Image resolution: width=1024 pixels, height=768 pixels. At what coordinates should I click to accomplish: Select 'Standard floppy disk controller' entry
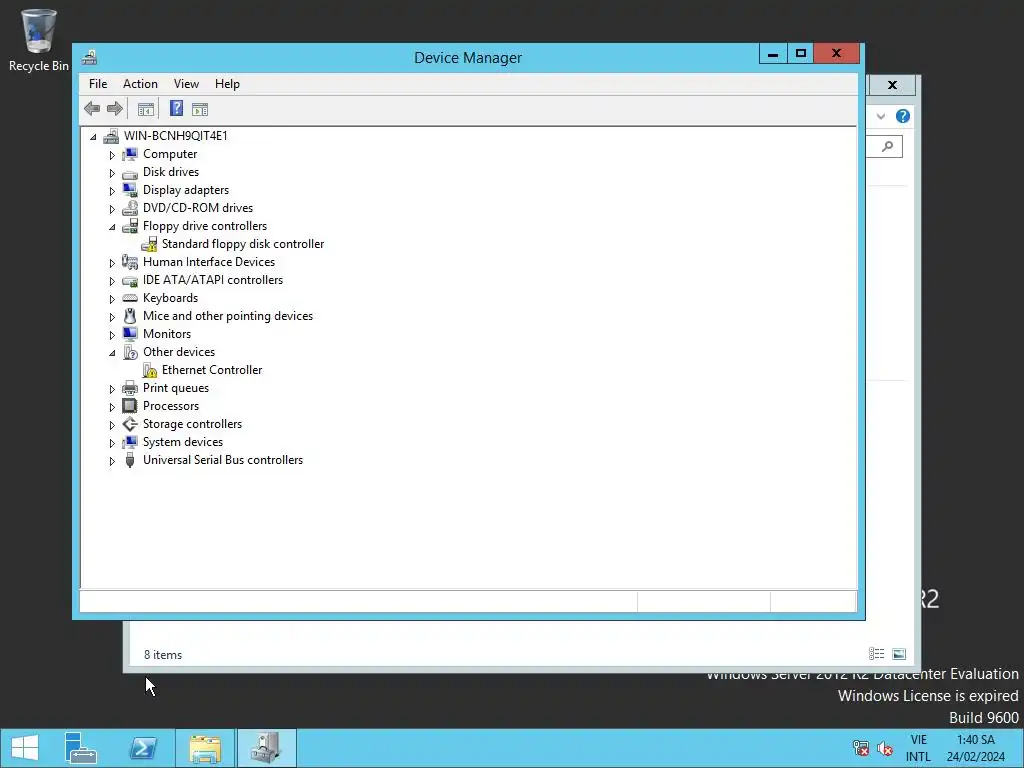(242, 244)
